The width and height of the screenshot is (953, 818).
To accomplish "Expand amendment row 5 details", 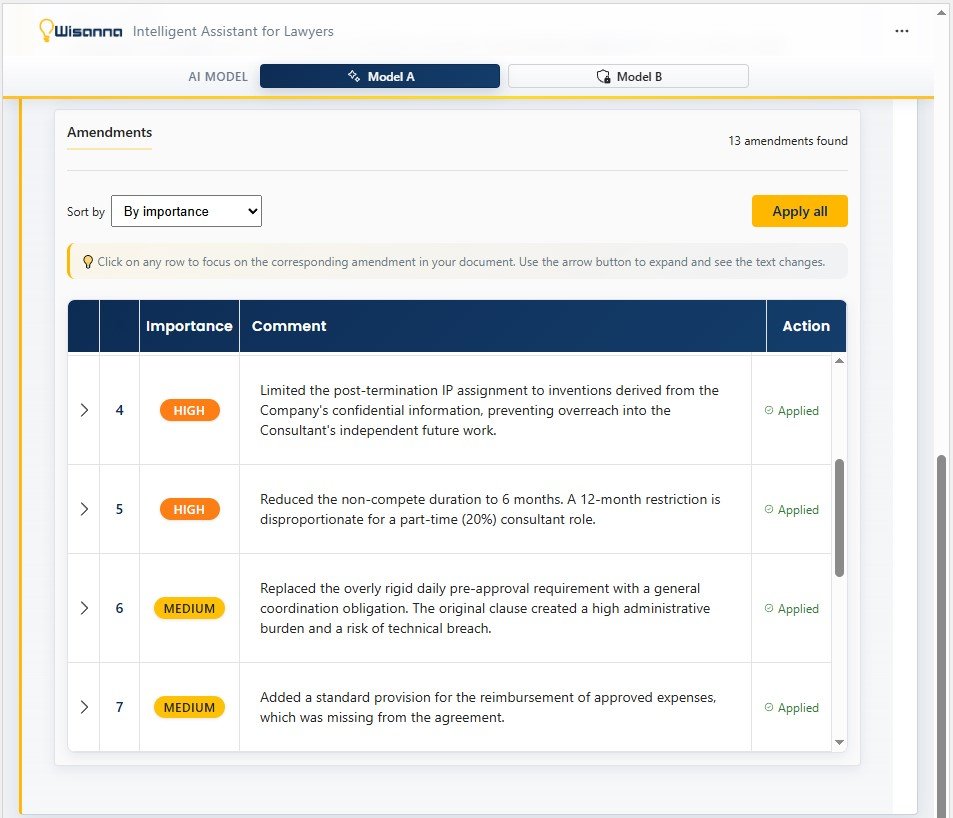I will (x=84, y=509).
